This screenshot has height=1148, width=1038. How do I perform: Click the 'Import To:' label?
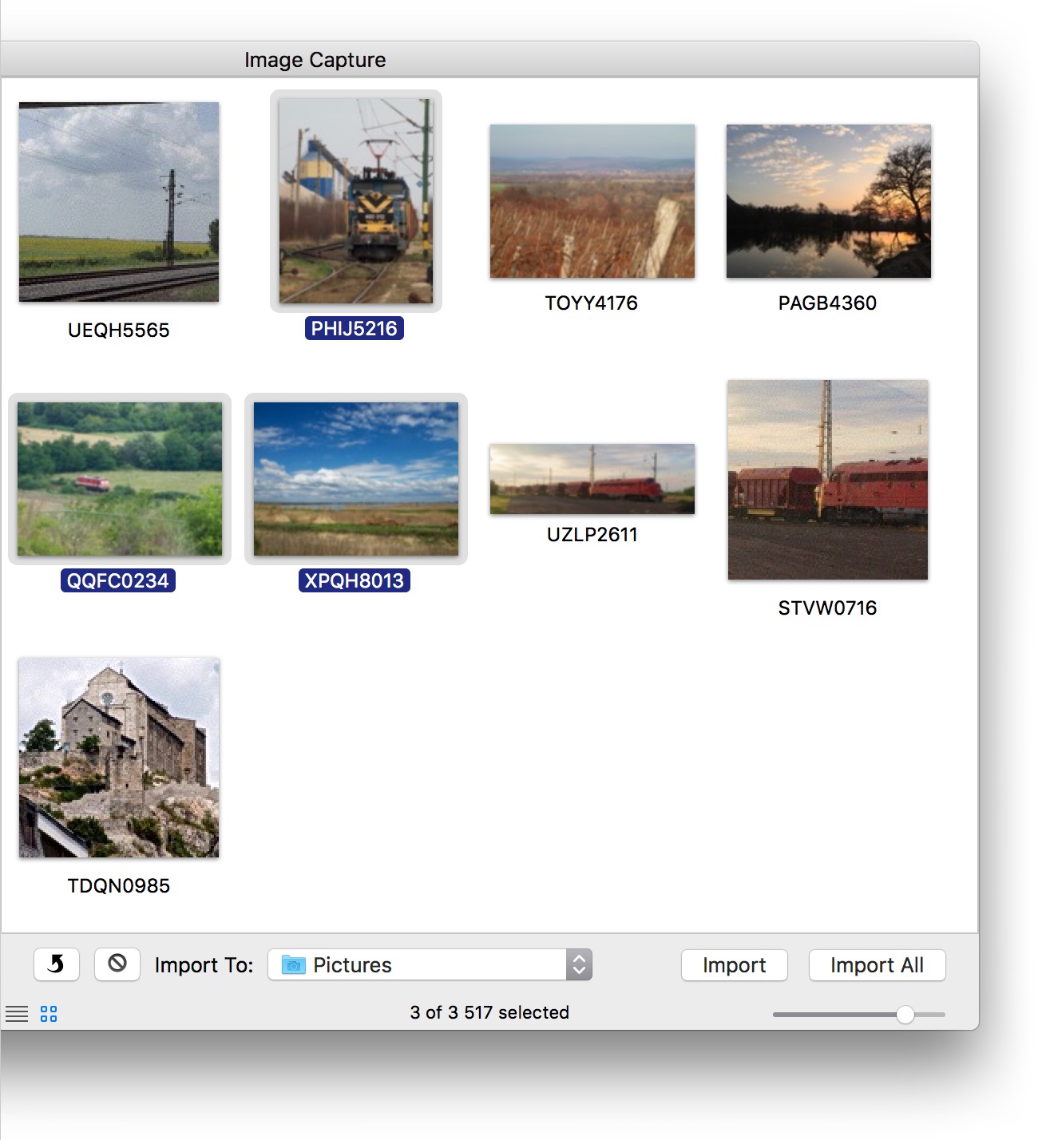tap(204, 965)
